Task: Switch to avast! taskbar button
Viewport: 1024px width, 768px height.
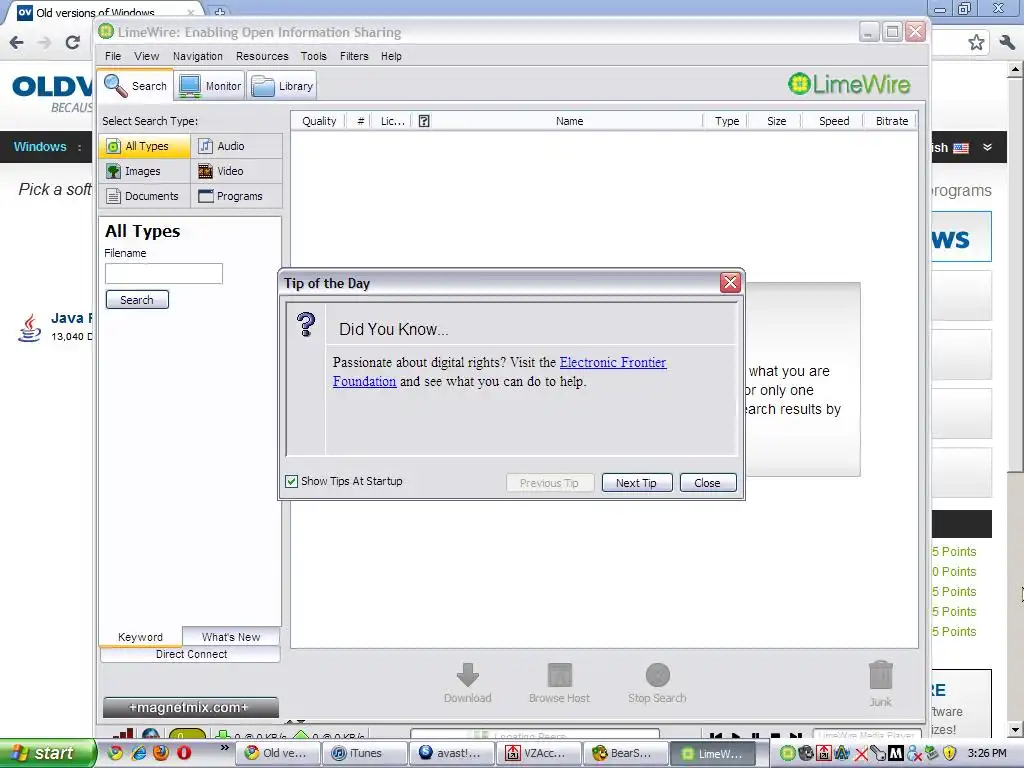Action: (452, 753)
